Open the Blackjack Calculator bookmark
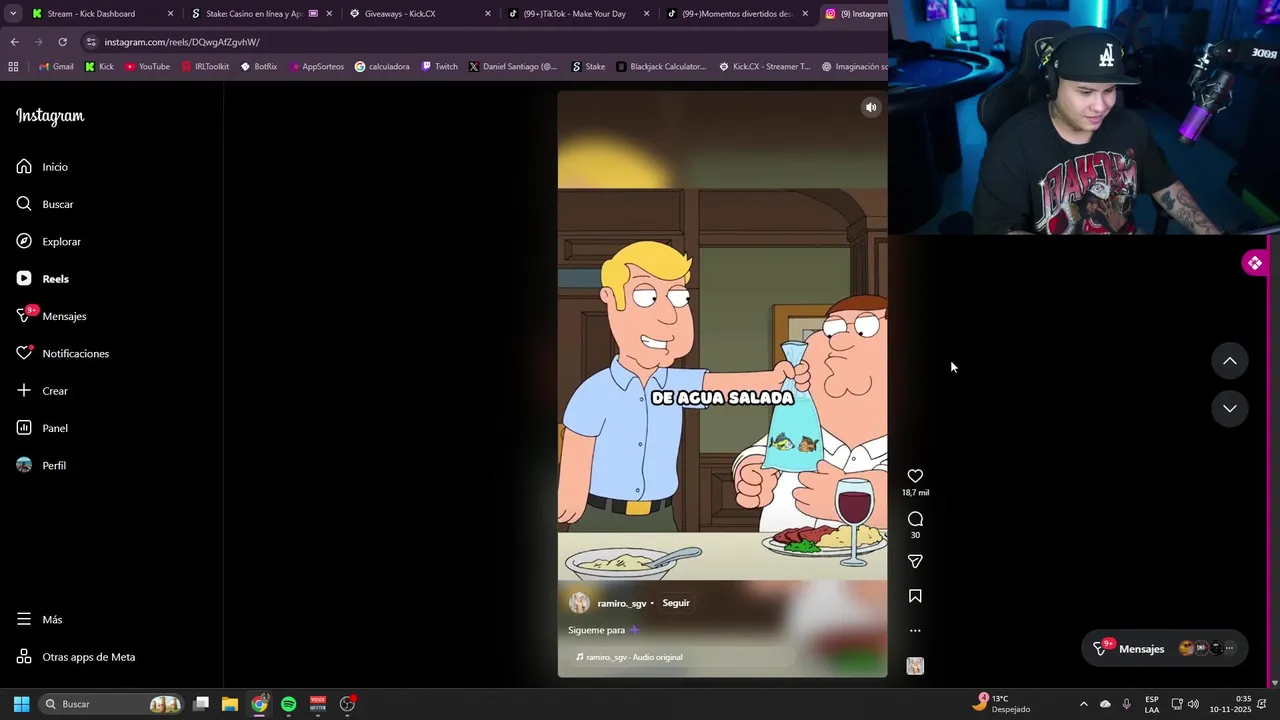 coord(661,67)
